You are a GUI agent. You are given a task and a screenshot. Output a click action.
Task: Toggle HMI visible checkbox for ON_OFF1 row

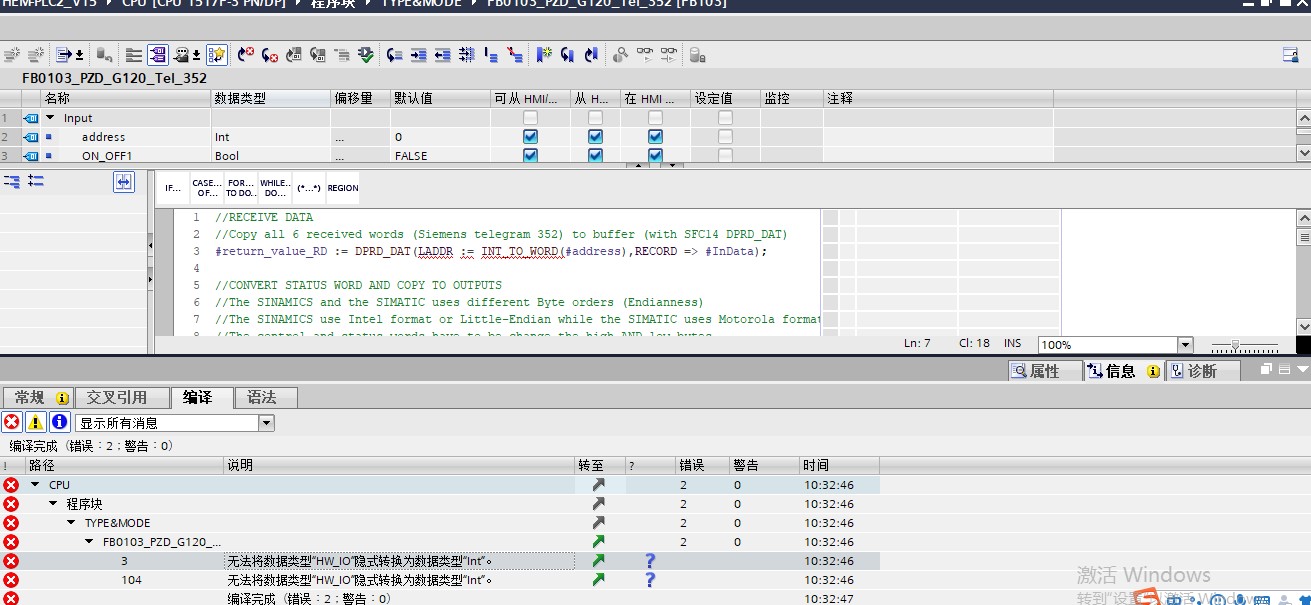point(655,156)
